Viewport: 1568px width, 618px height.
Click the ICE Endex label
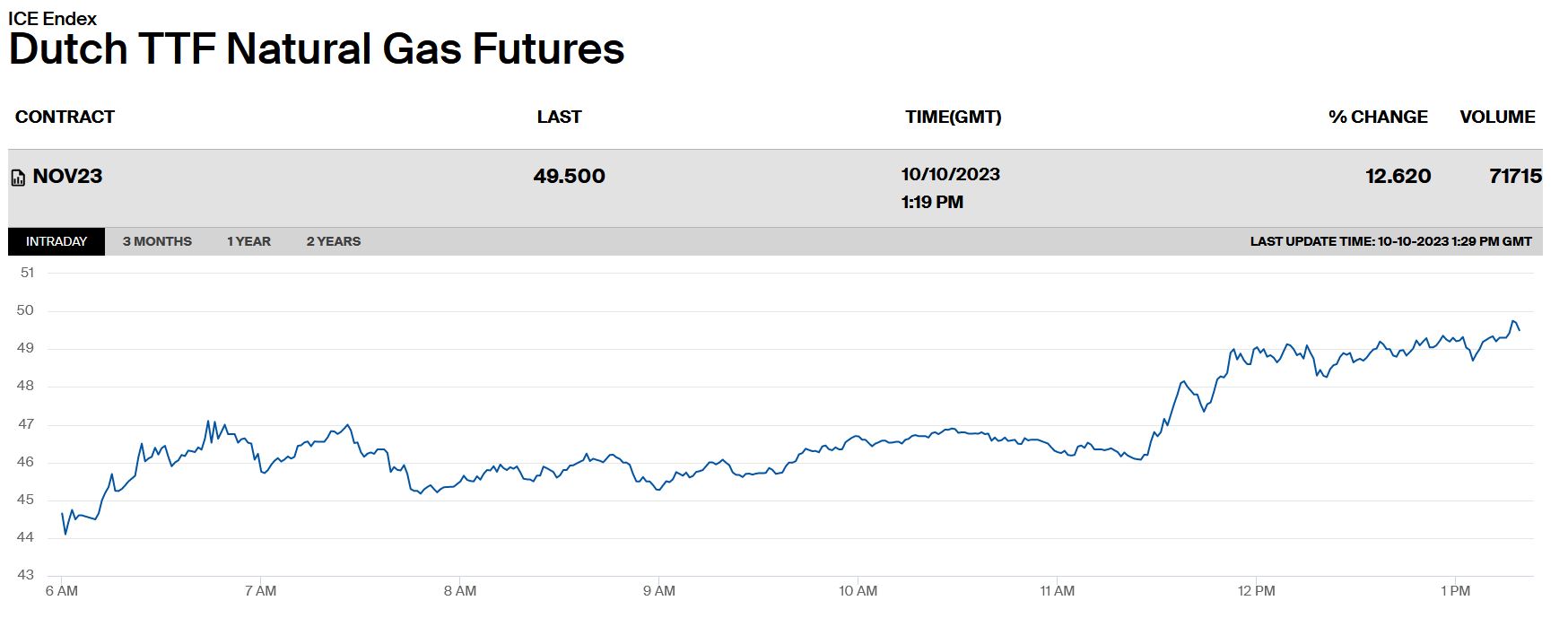(52, 18)
